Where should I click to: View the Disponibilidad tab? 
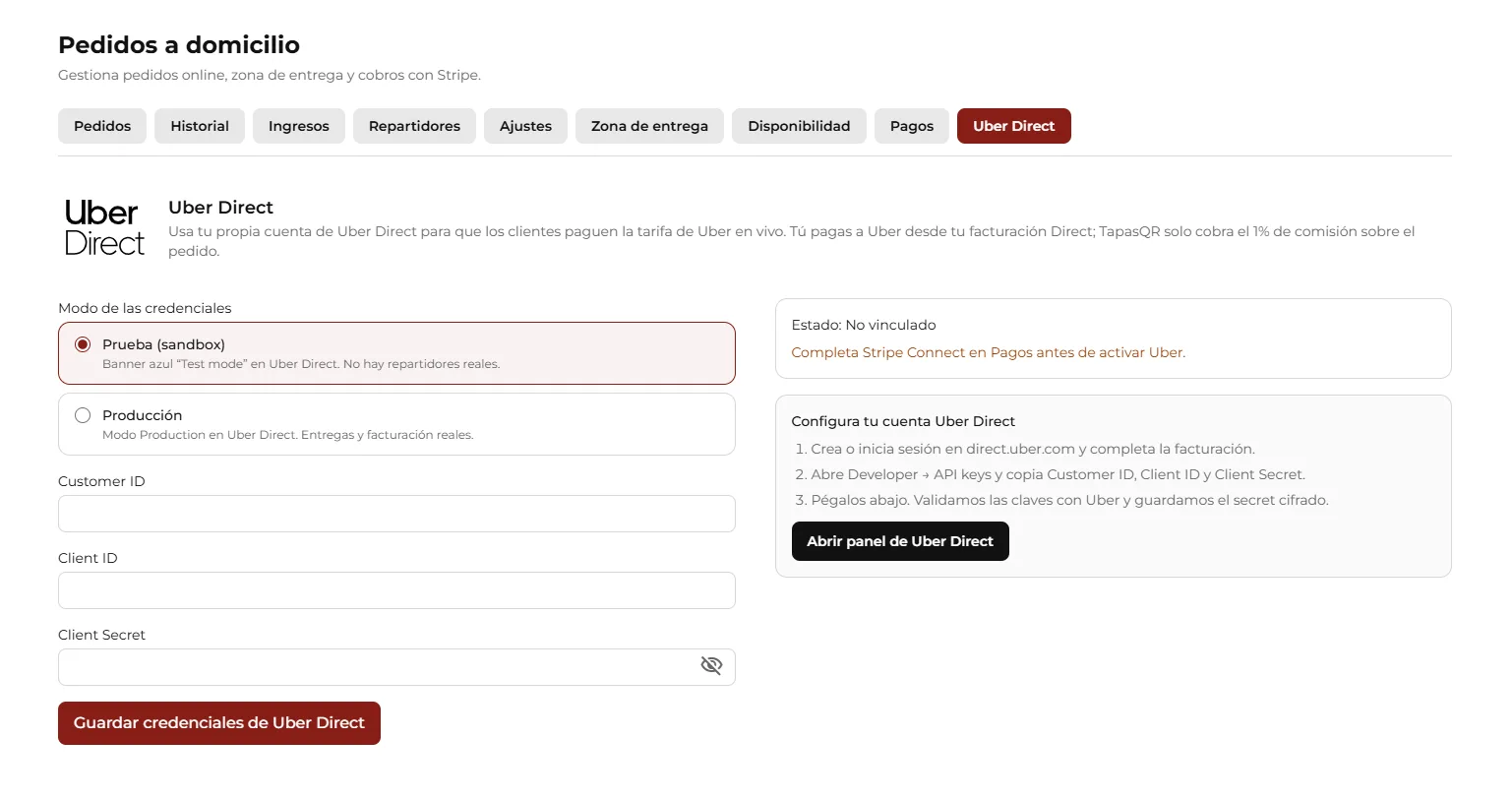(799, 126)
